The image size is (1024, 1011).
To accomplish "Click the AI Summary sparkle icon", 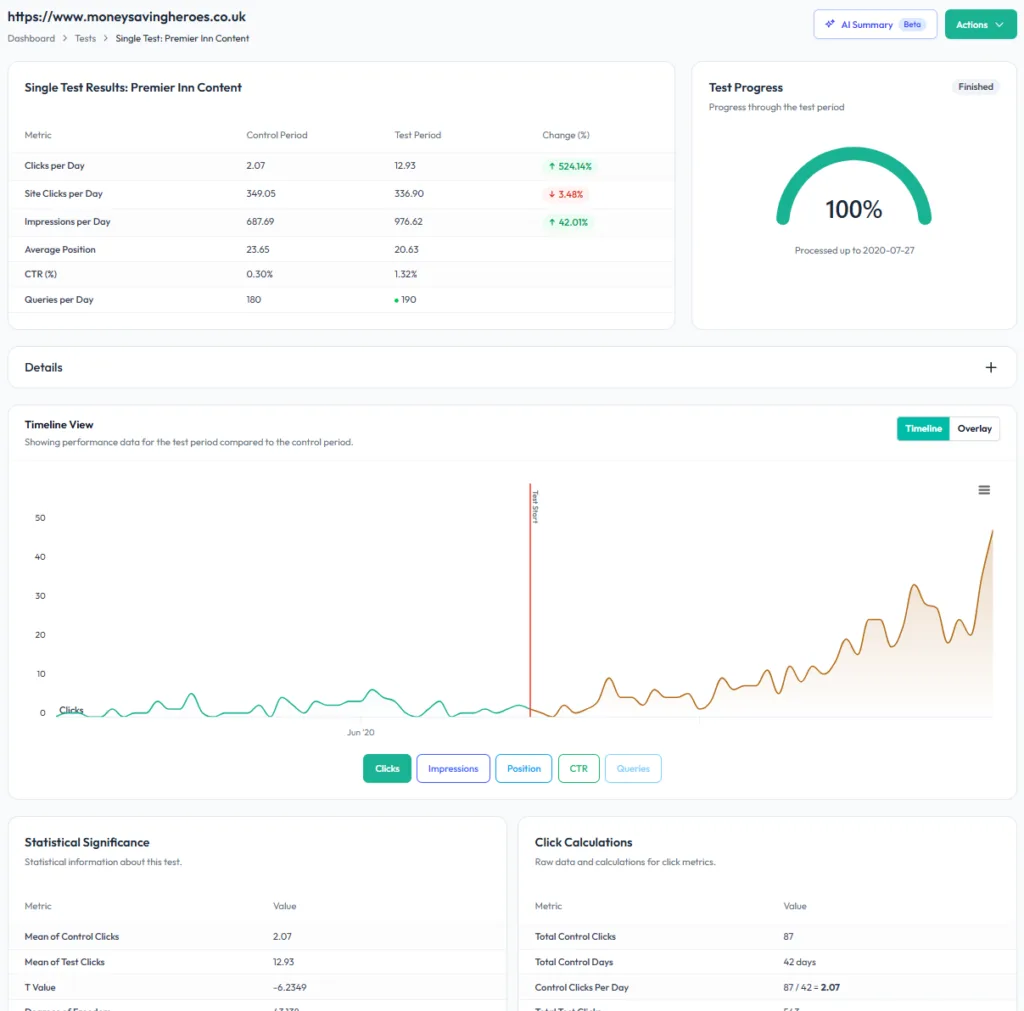I will (x=829, y=24).
